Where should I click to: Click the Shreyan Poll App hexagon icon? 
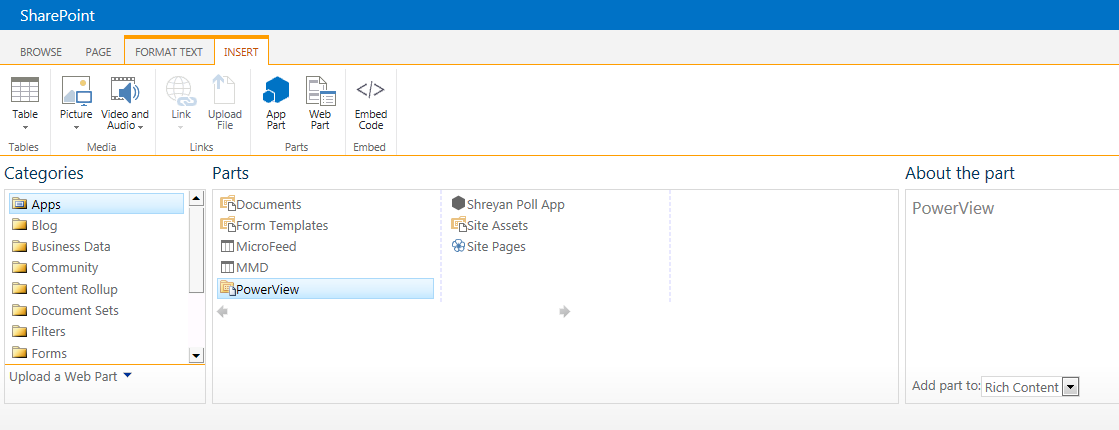pos(458,204)
